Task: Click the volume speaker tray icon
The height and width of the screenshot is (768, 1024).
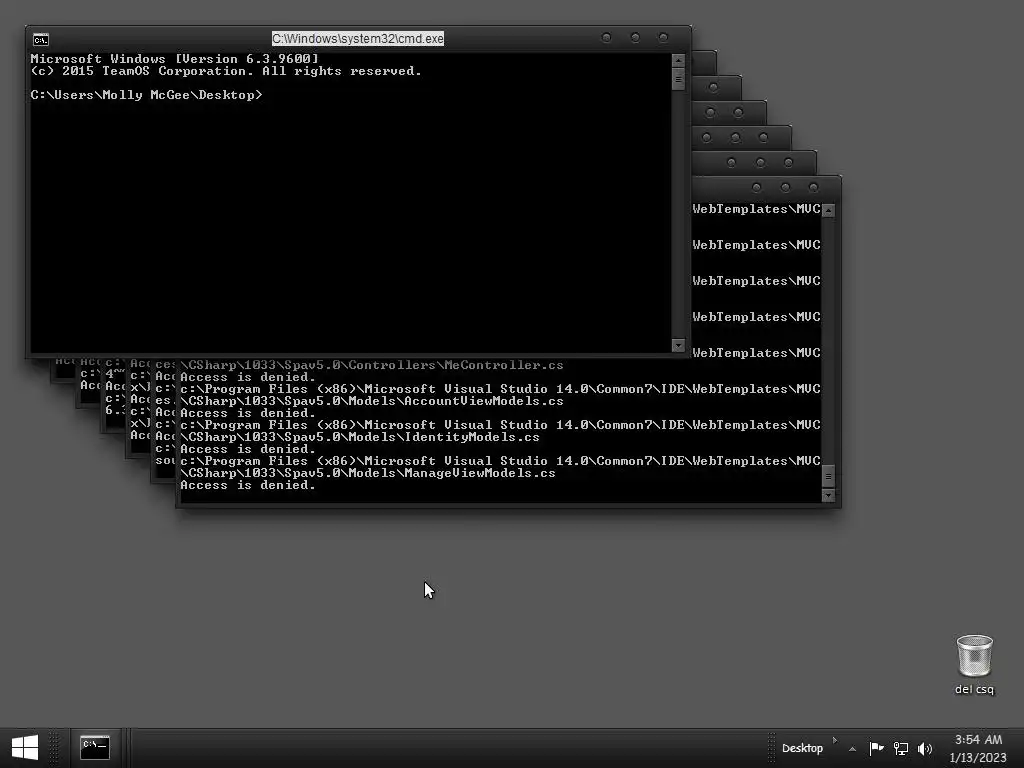Action: [x=925, y=748]
